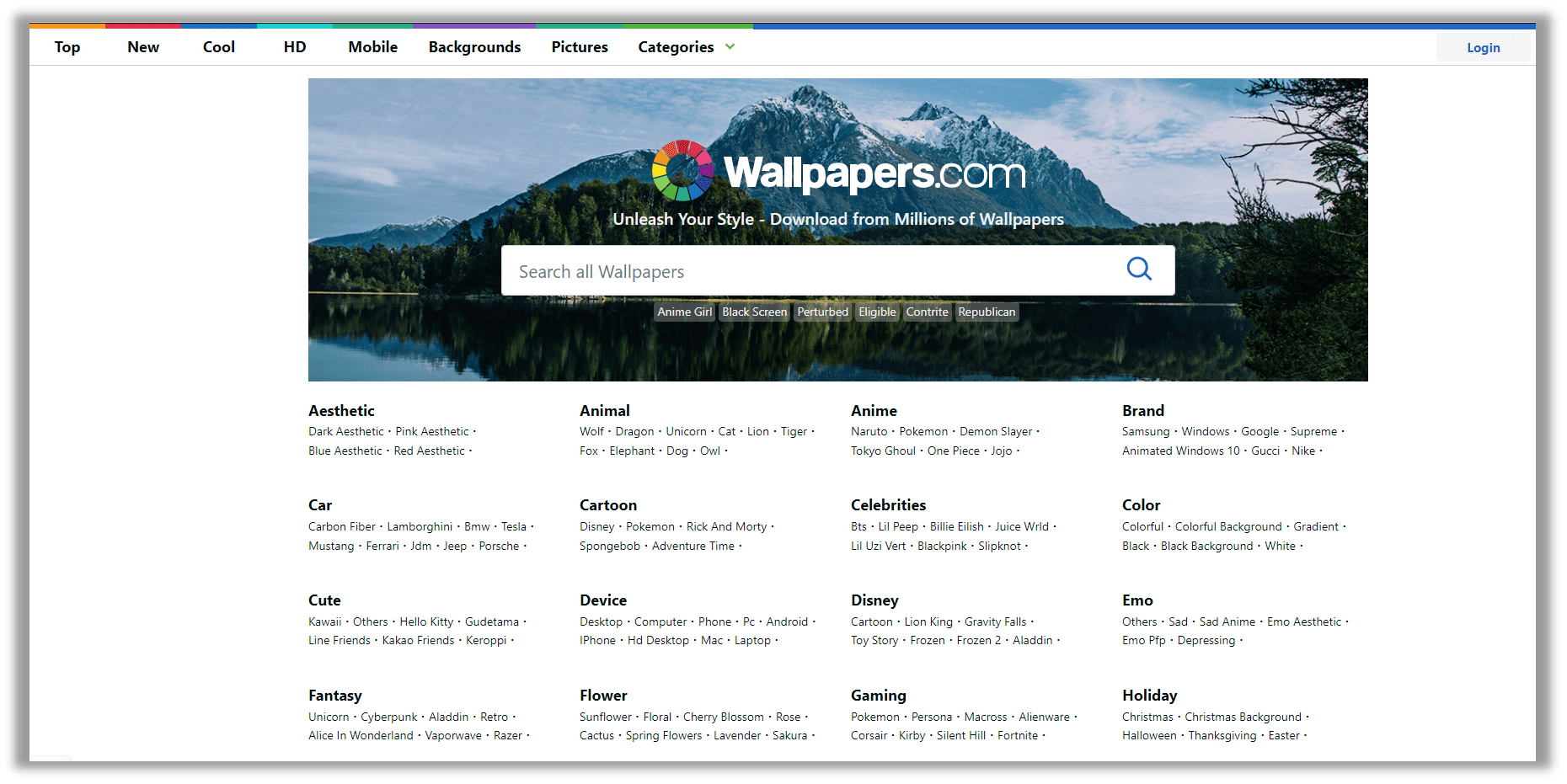Go to the New wallpapers tab
The image size is (1567, 784).
click(143, 47)
